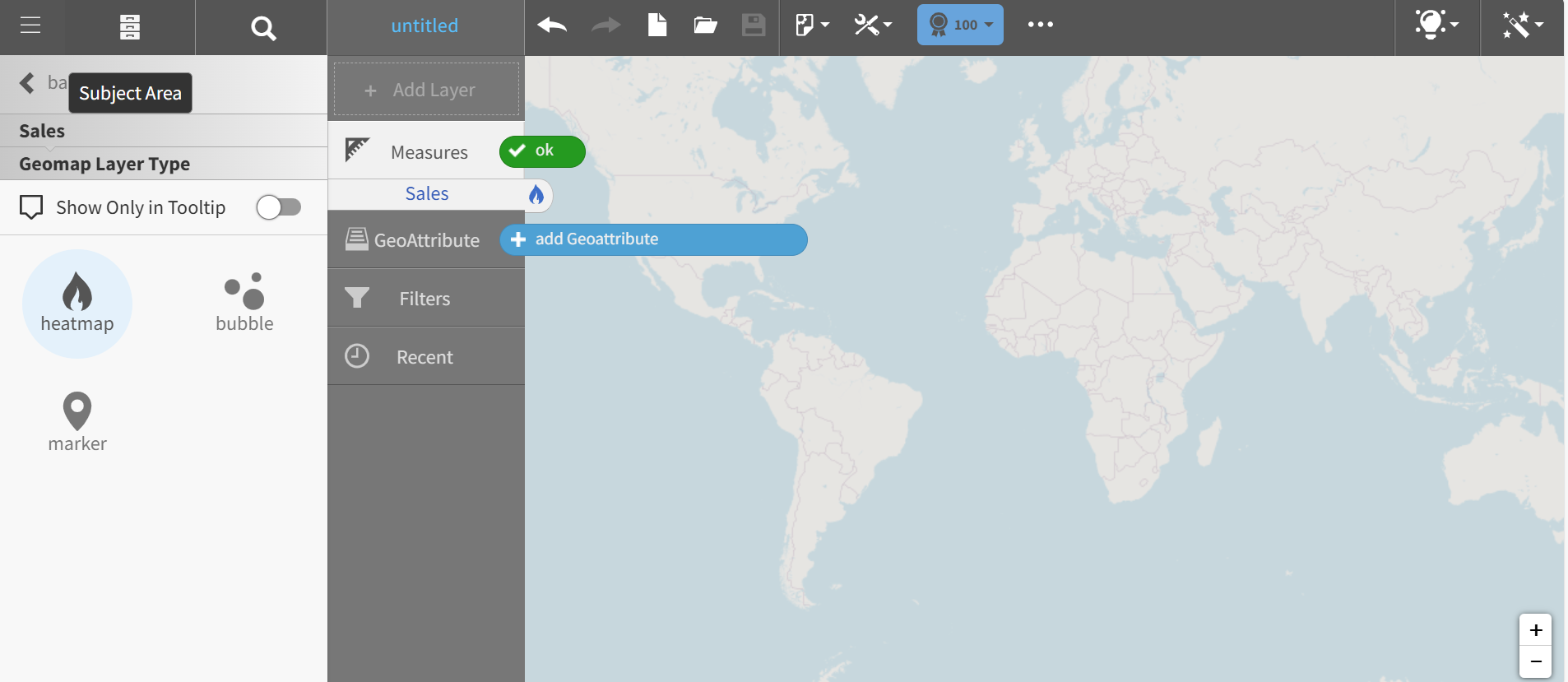Click the hamburger menu icon
1568x682 pixels.
(x=30, y=26)
